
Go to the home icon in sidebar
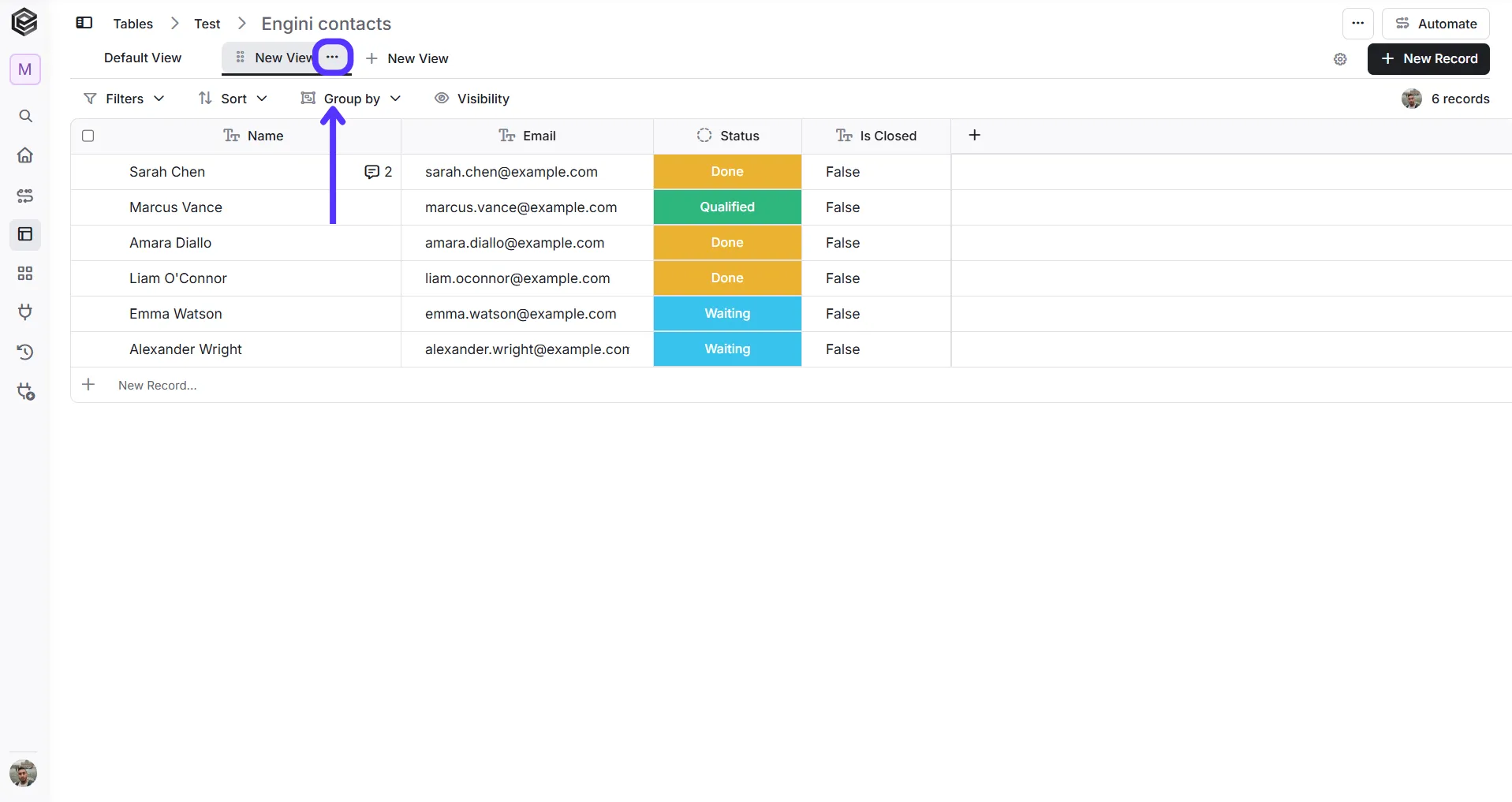25,155
